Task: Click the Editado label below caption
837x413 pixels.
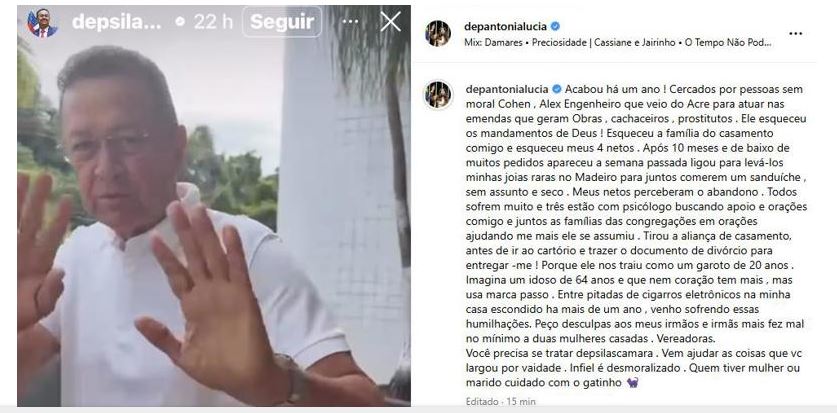Action: coord(481,401)
